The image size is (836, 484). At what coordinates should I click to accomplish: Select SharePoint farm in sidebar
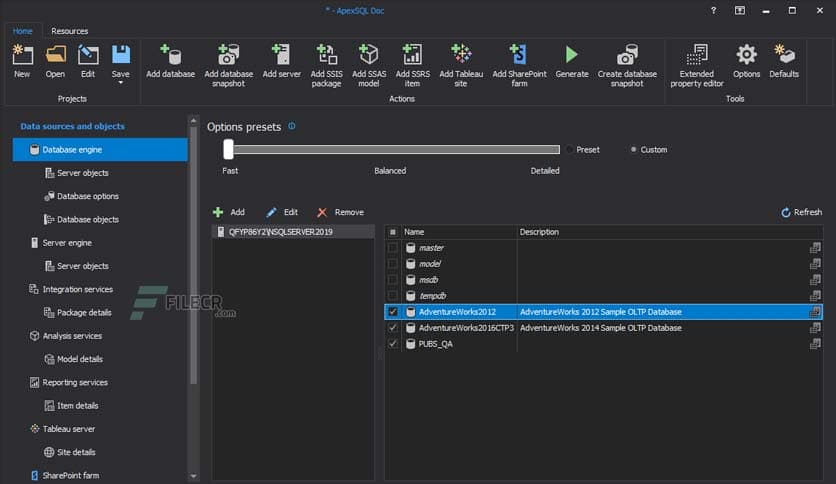point(65,475)
